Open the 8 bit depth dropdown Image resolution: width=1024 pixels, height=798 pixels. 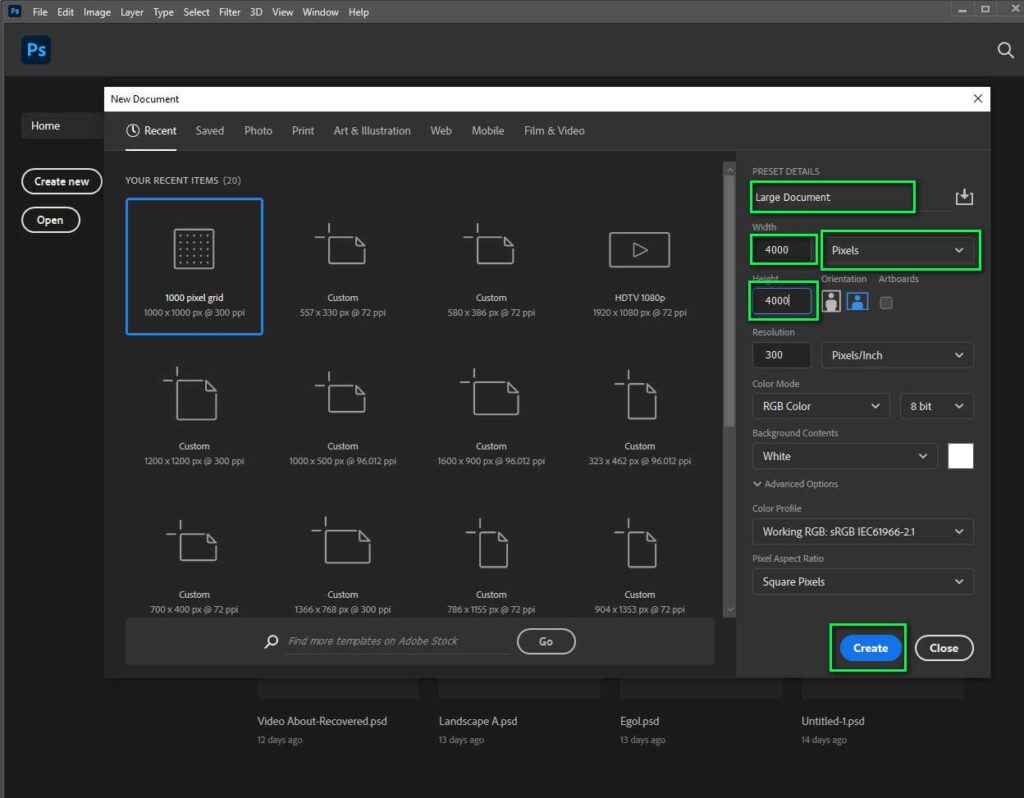click(936, 406)
